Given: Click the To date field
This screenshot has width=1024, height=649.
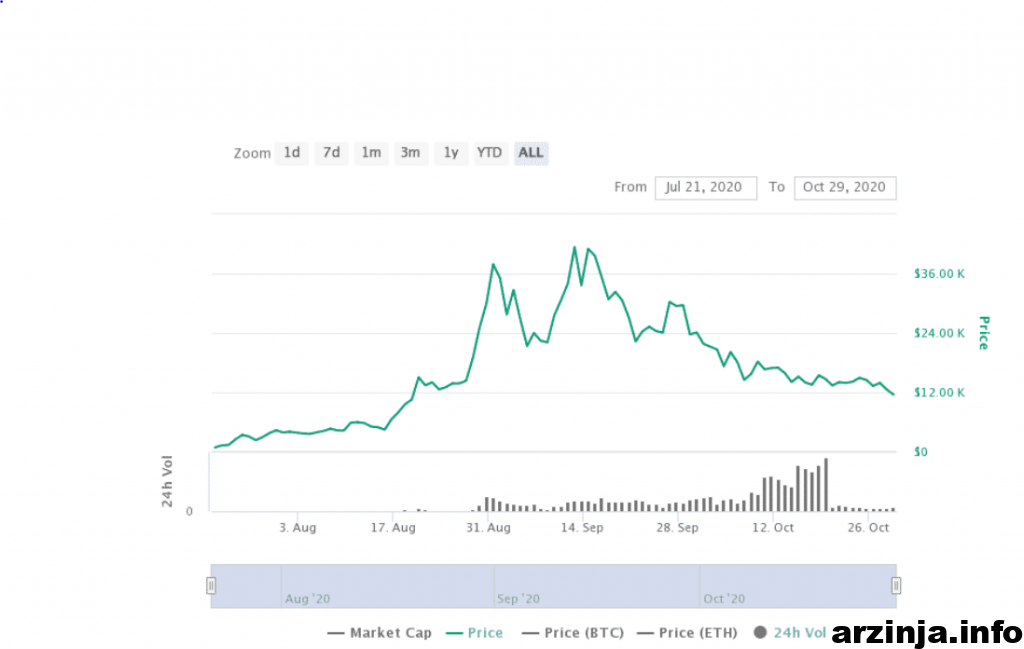Looking at the screenshot, I should point(845,187).
